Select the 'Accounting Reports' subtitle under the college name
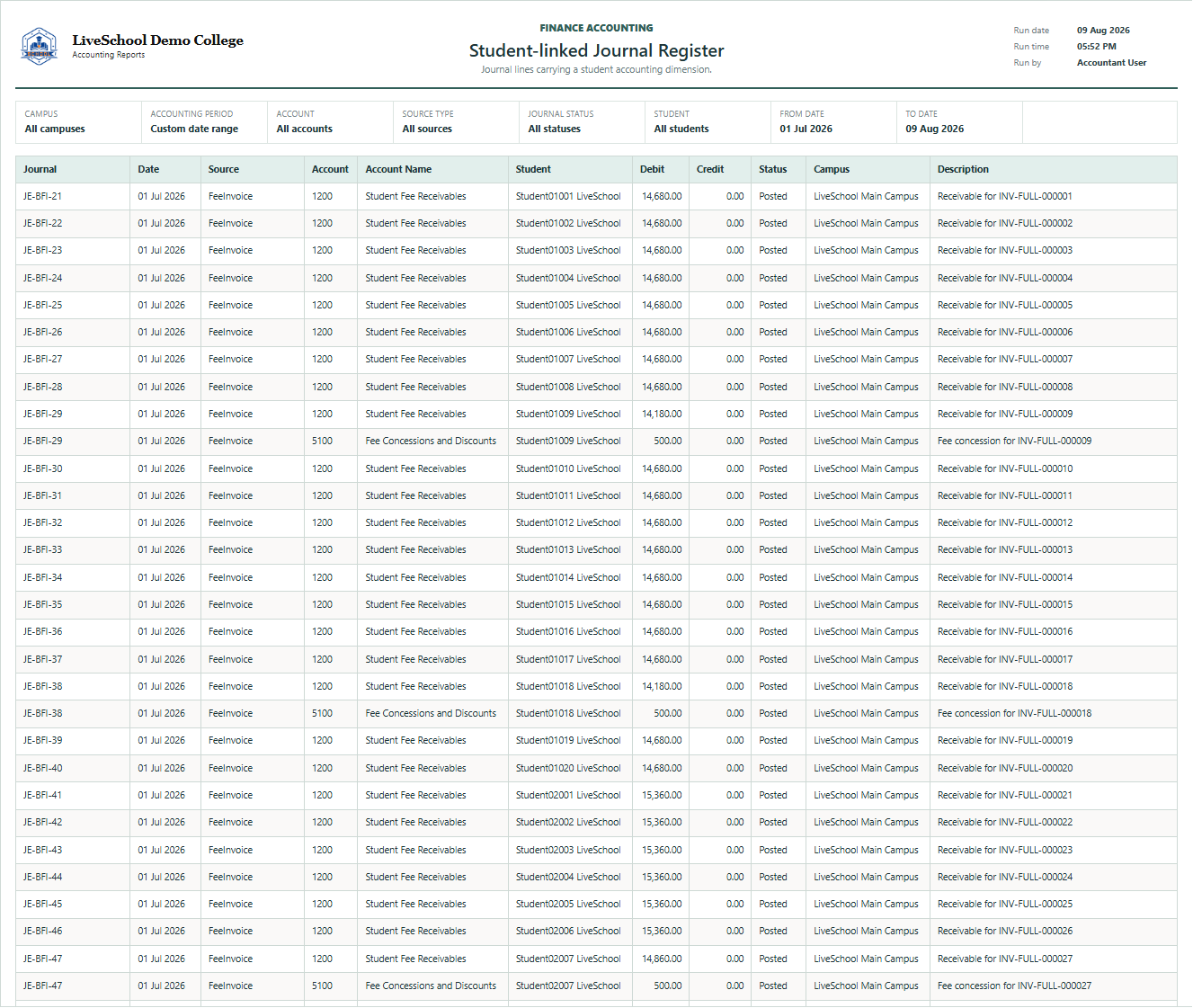The width and height of the screenshot is (1193, 1008). [x=109, y=55]
